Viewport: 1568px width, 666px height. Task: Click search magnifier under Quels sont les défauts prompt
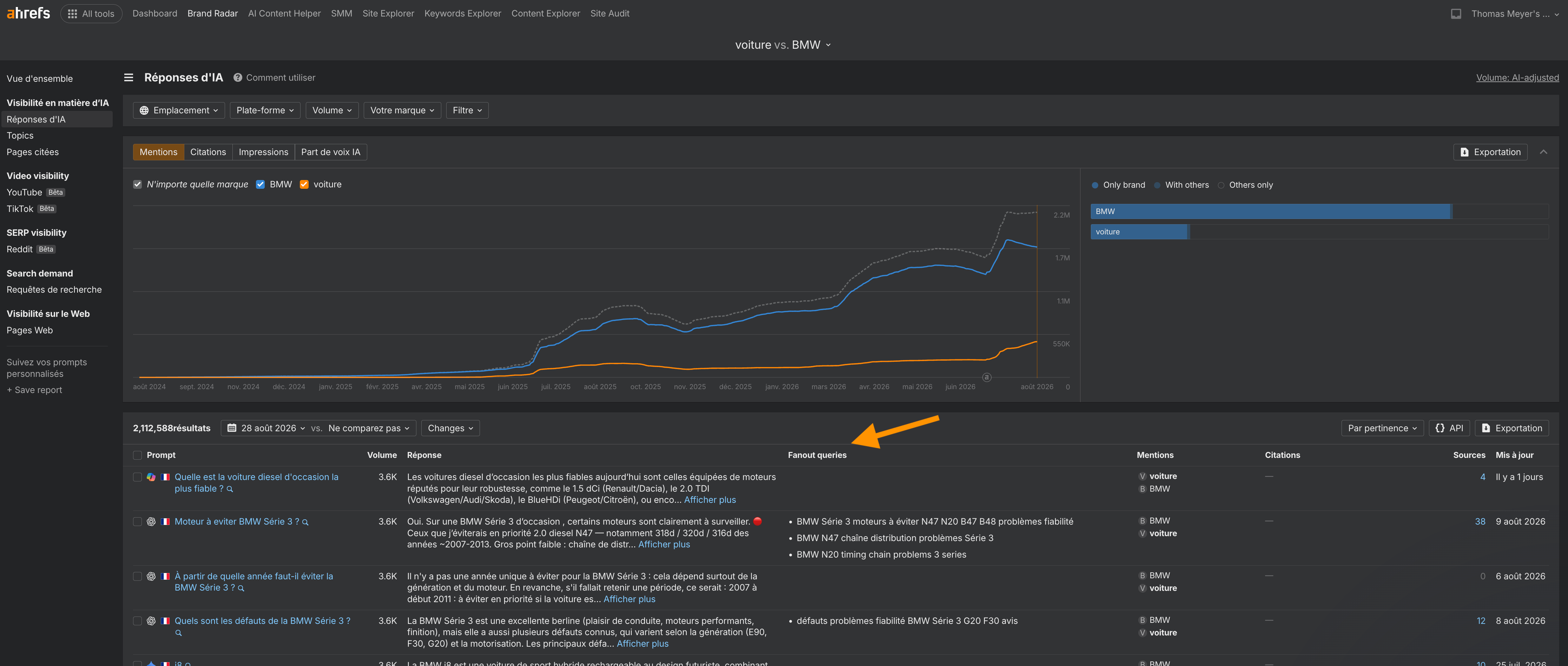pos(178,633)
